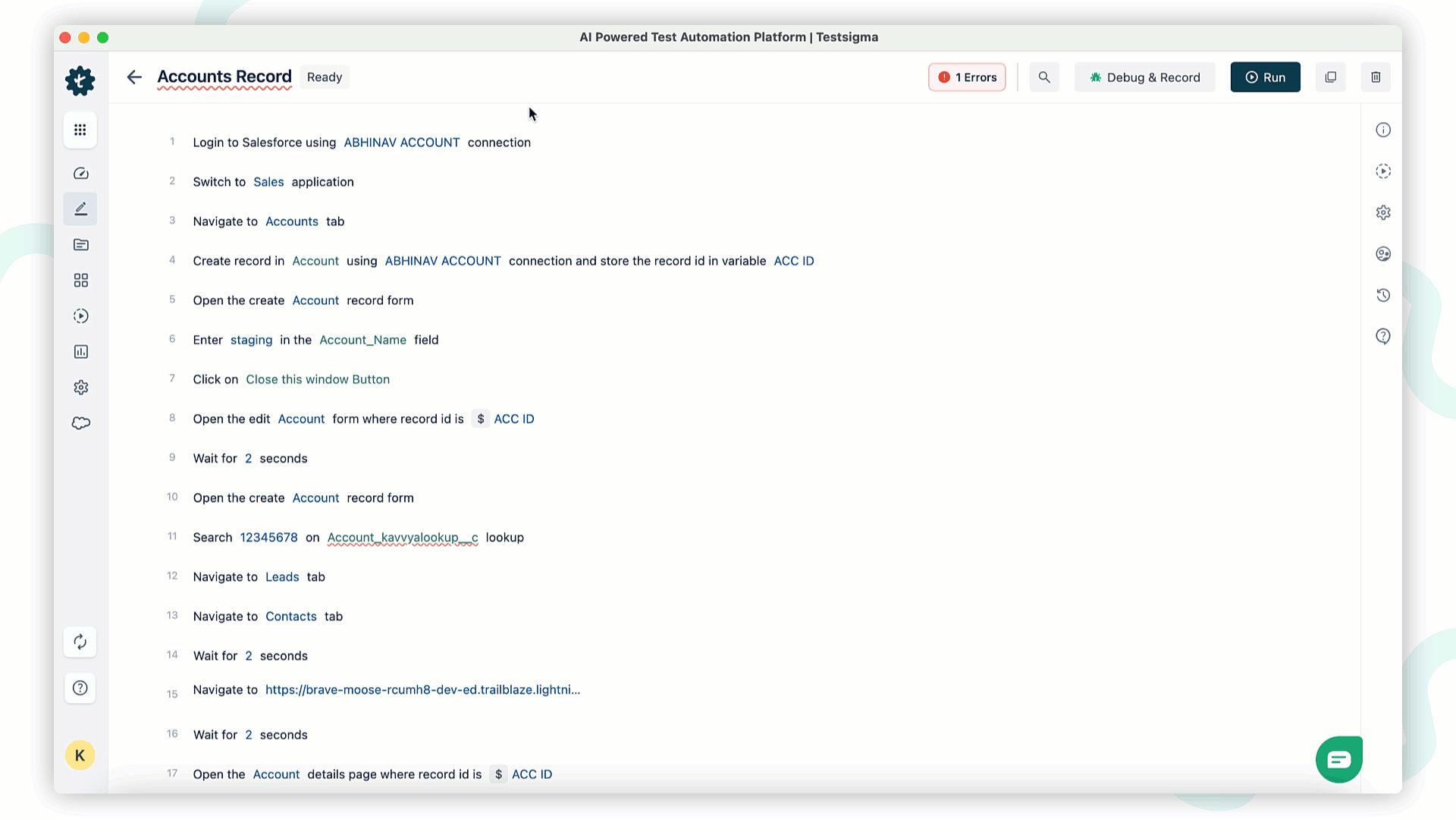1456x819 pixels.
Task: Click the Ready status badge
Action: pyautogui.click(x=325, y=77)
